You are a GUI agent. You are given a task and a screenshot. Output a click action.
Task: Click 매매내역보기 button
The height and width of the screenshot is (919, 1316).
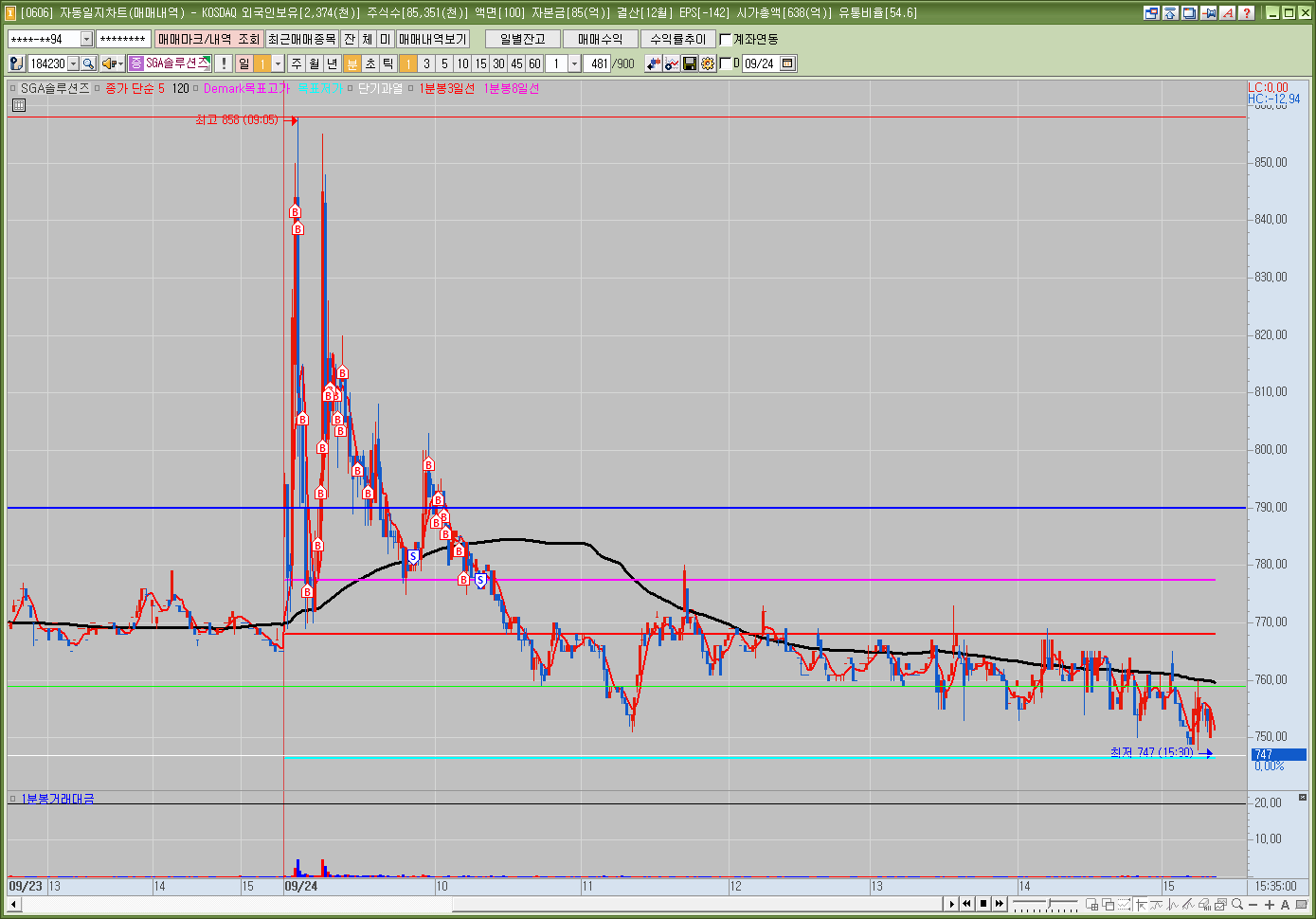pos(432,39)
